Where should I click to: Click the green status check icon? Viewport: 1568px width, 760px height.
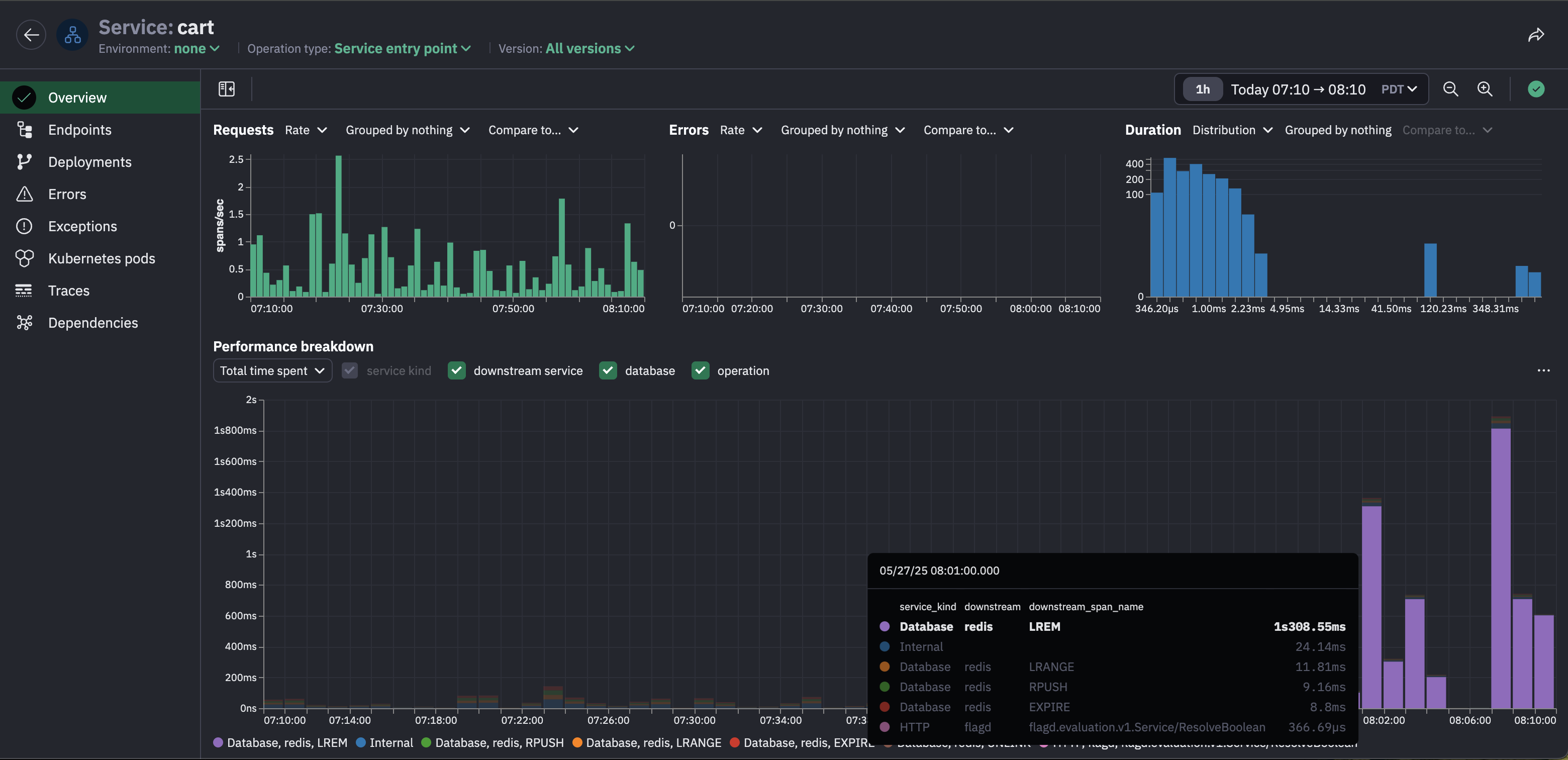click(1536, 89)
